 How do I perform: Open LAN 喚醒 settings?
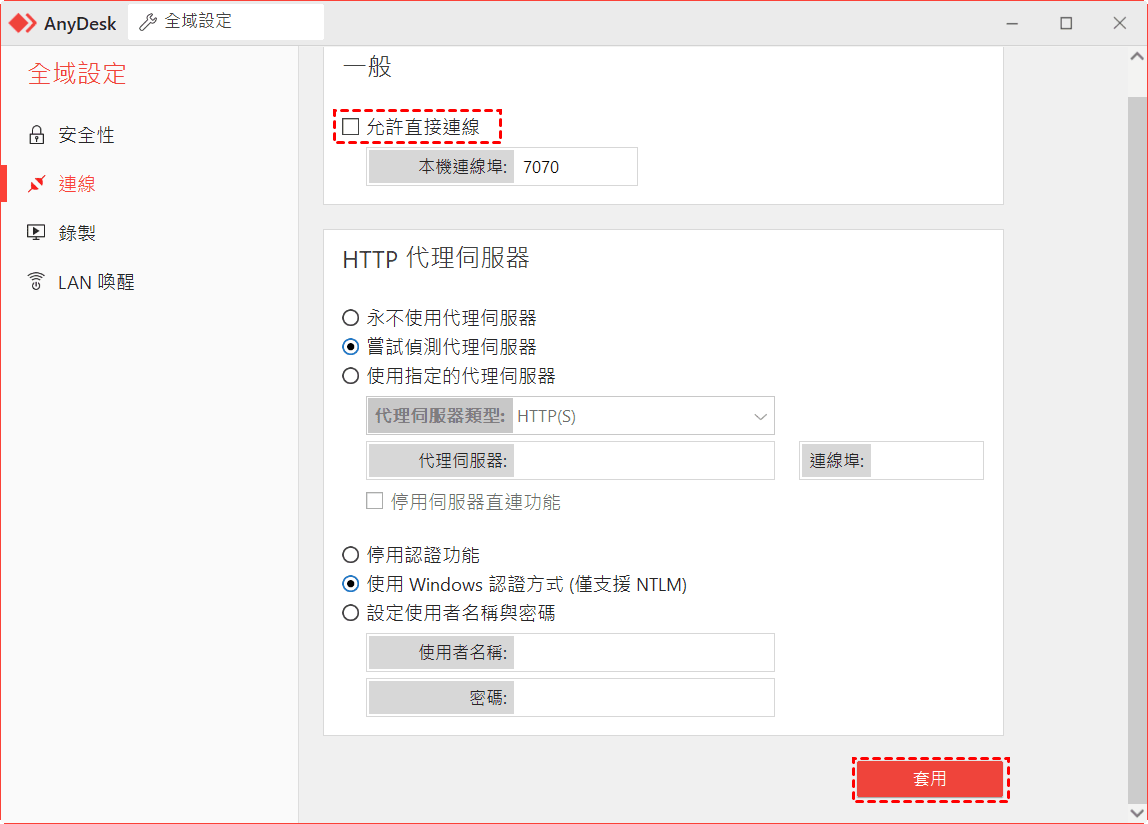point(96,282)
